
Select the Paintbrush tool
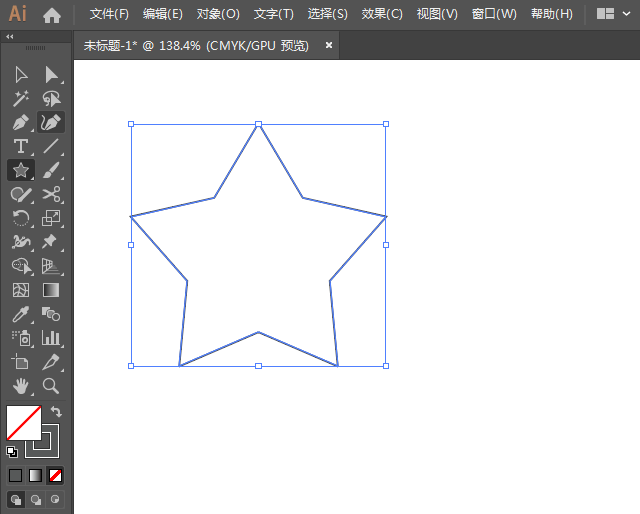click(x=51, y=170)
